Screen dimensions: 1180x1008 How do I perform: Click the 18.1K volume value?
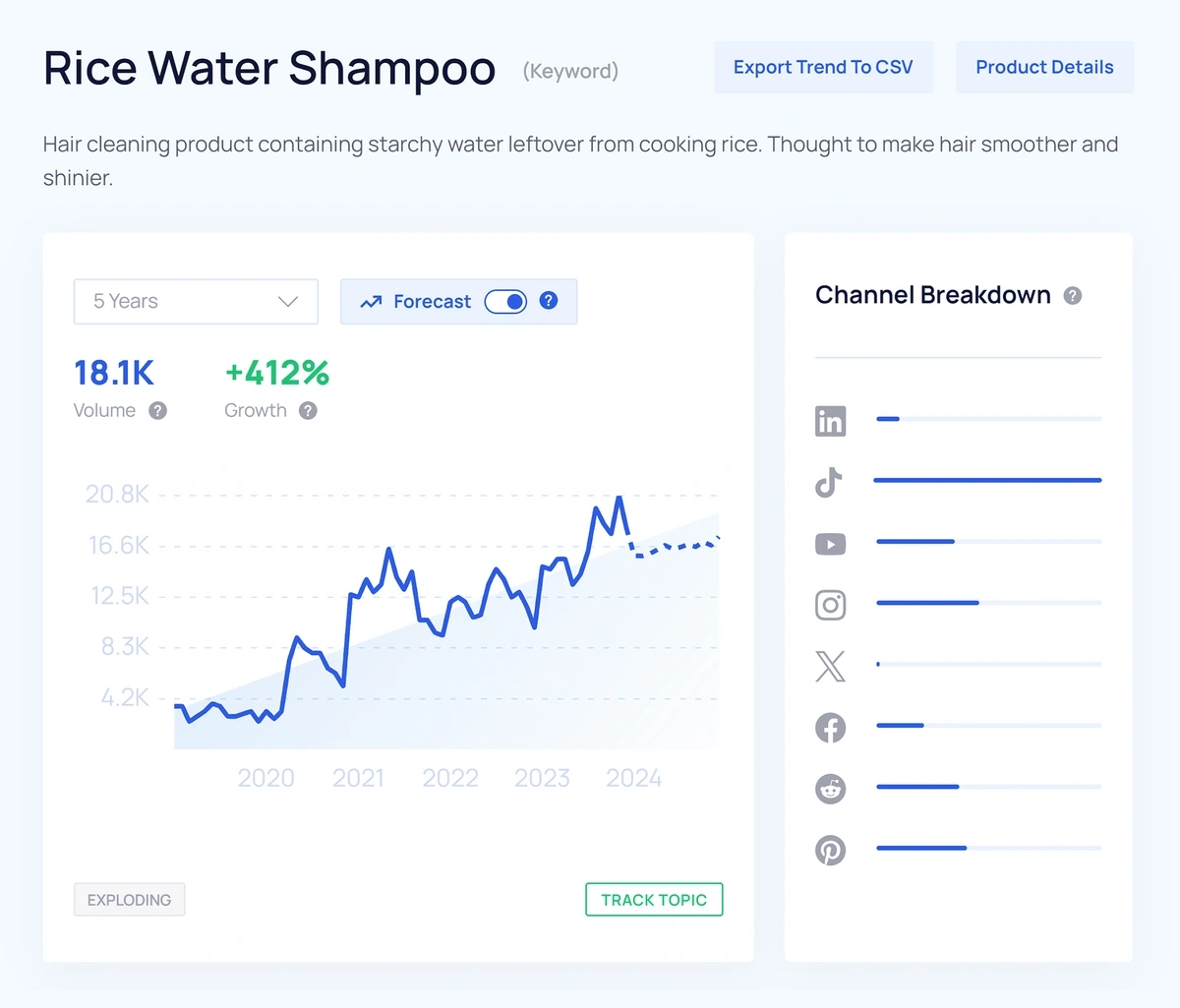coord(114,373)
